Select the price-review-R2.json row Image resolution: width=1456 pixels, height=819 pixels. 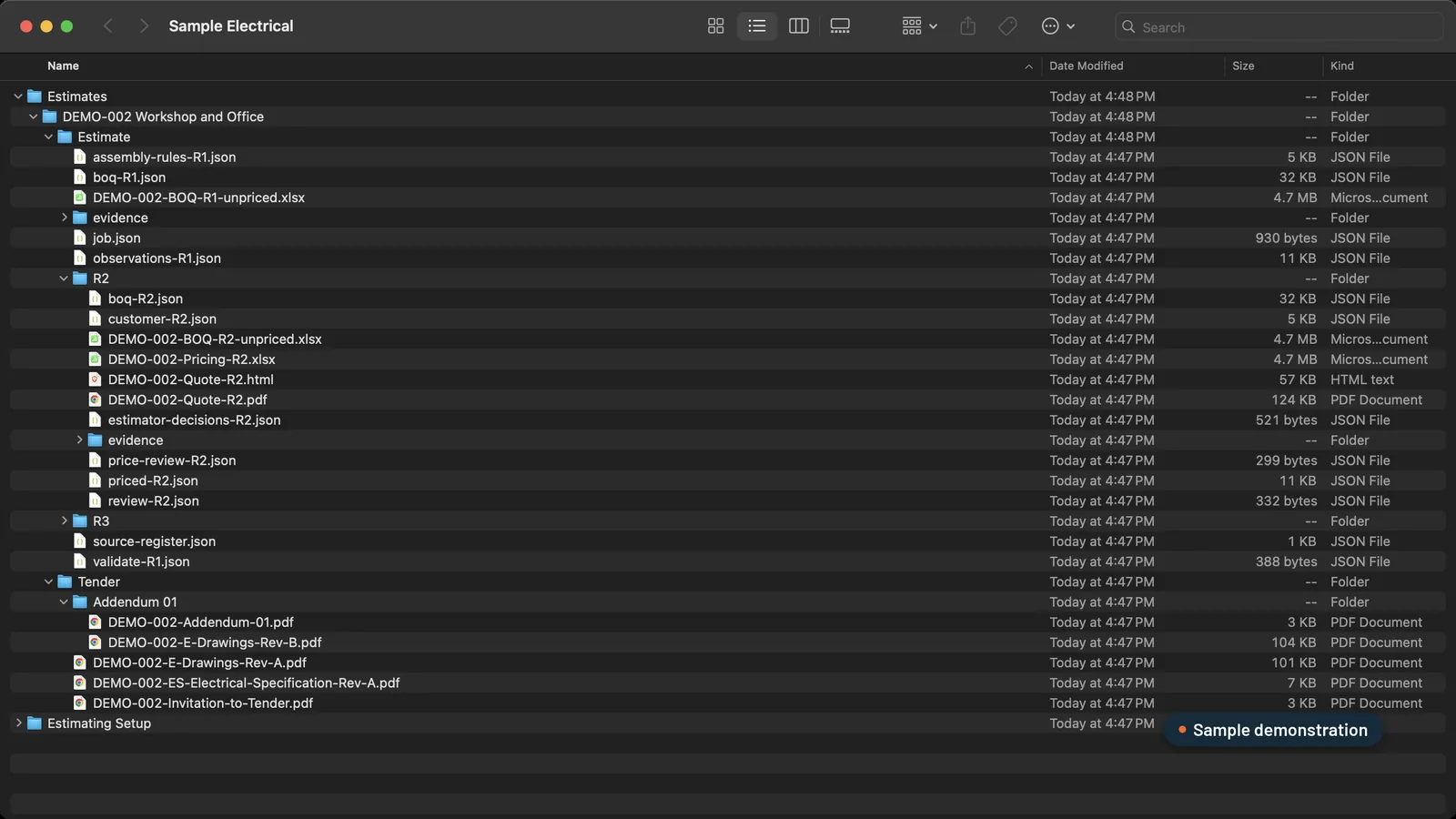(x=728, y=460)
